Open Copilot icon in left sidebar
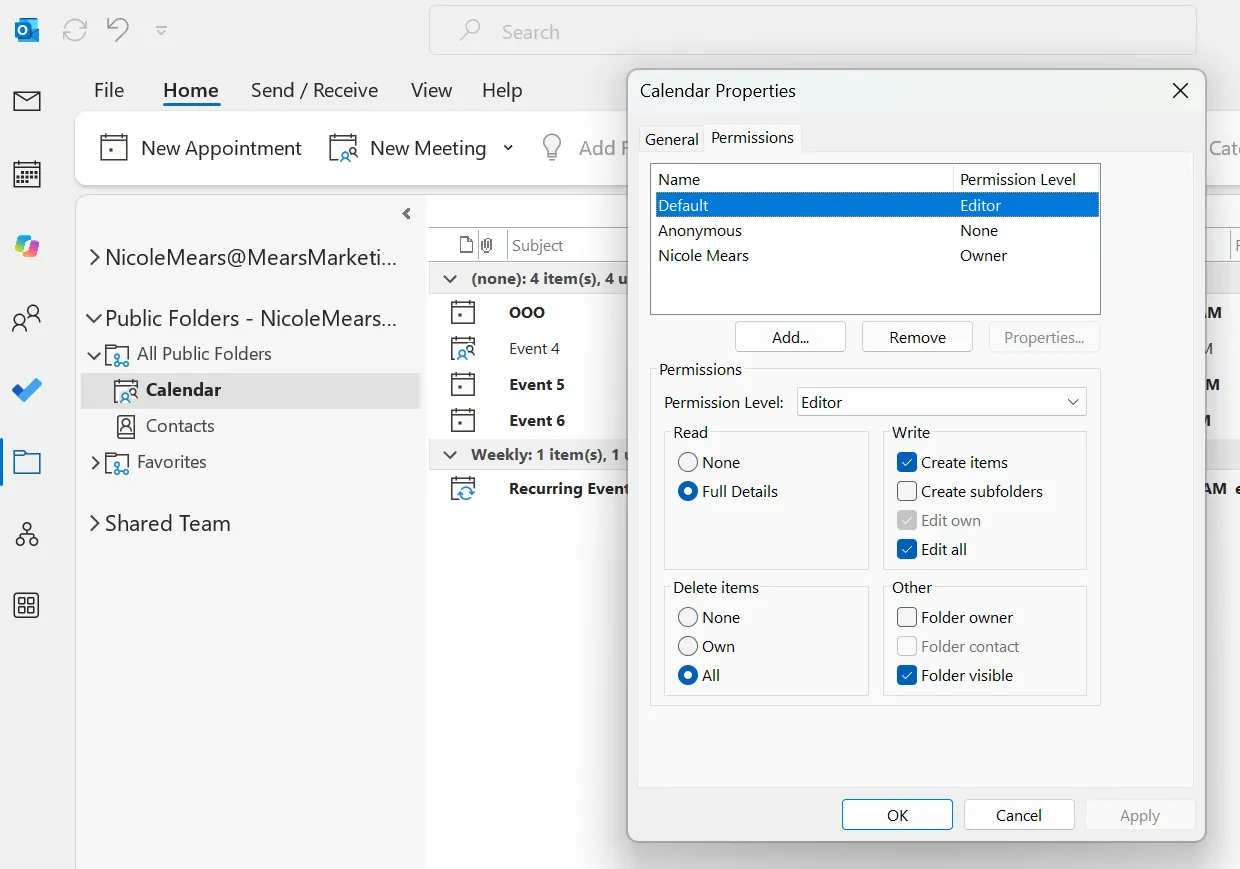 coord(27,245)
